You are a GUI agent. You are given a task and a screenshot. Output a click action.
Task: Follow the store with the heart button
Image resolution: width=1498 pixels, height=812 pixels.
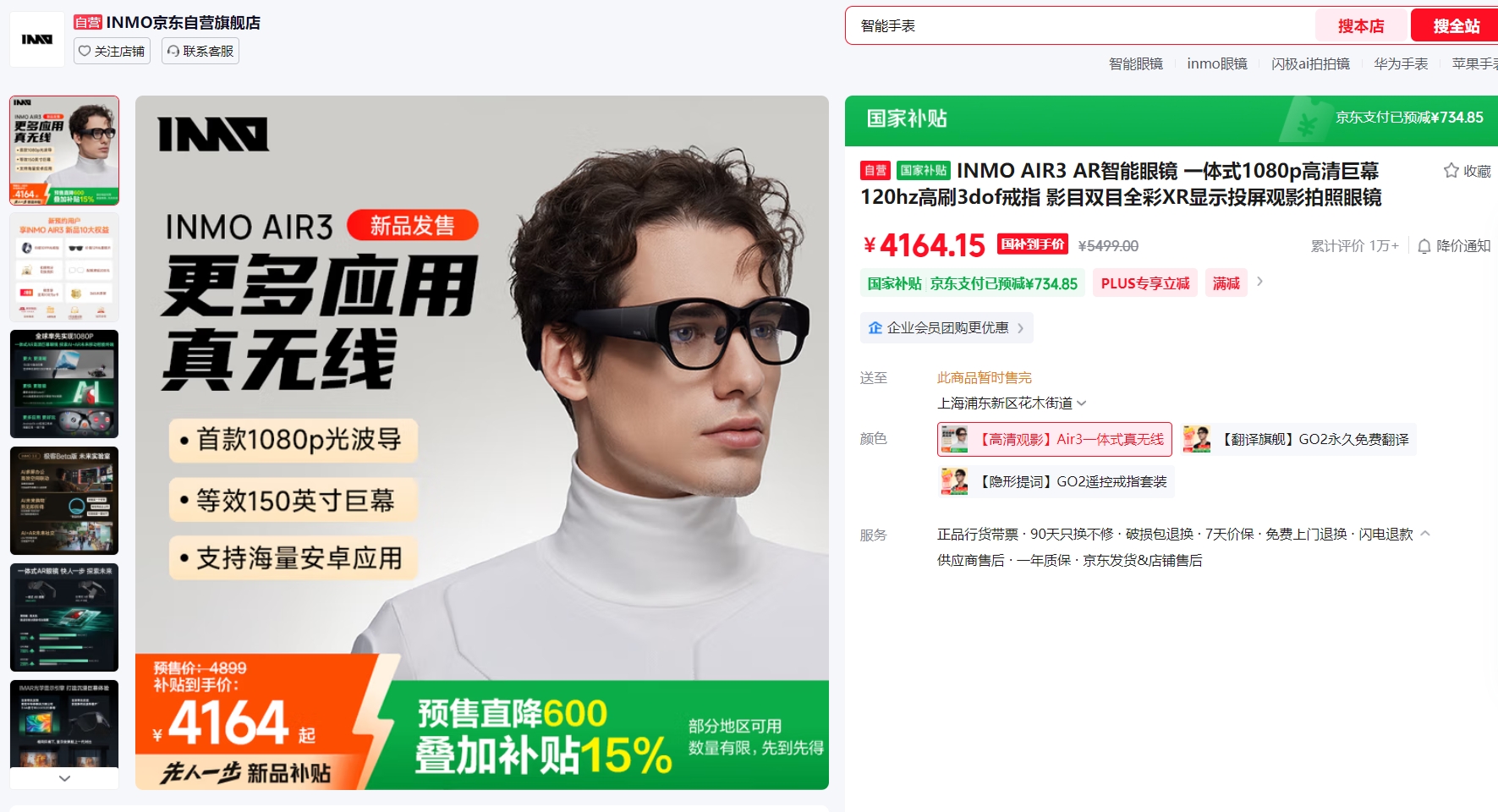112,51
